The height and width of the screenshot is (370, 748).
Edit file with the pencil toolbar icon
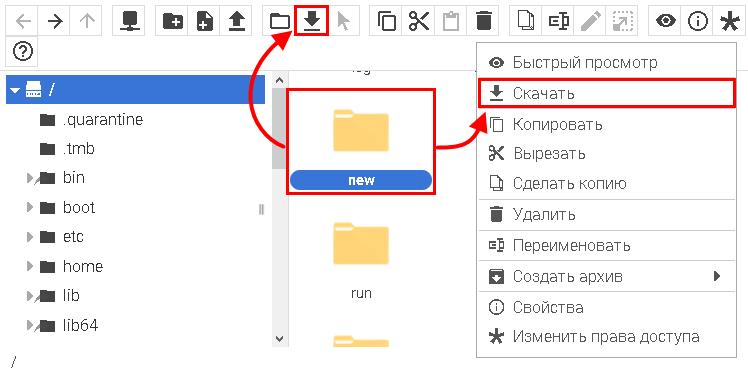pyautogui.click(x=590, y=21)
